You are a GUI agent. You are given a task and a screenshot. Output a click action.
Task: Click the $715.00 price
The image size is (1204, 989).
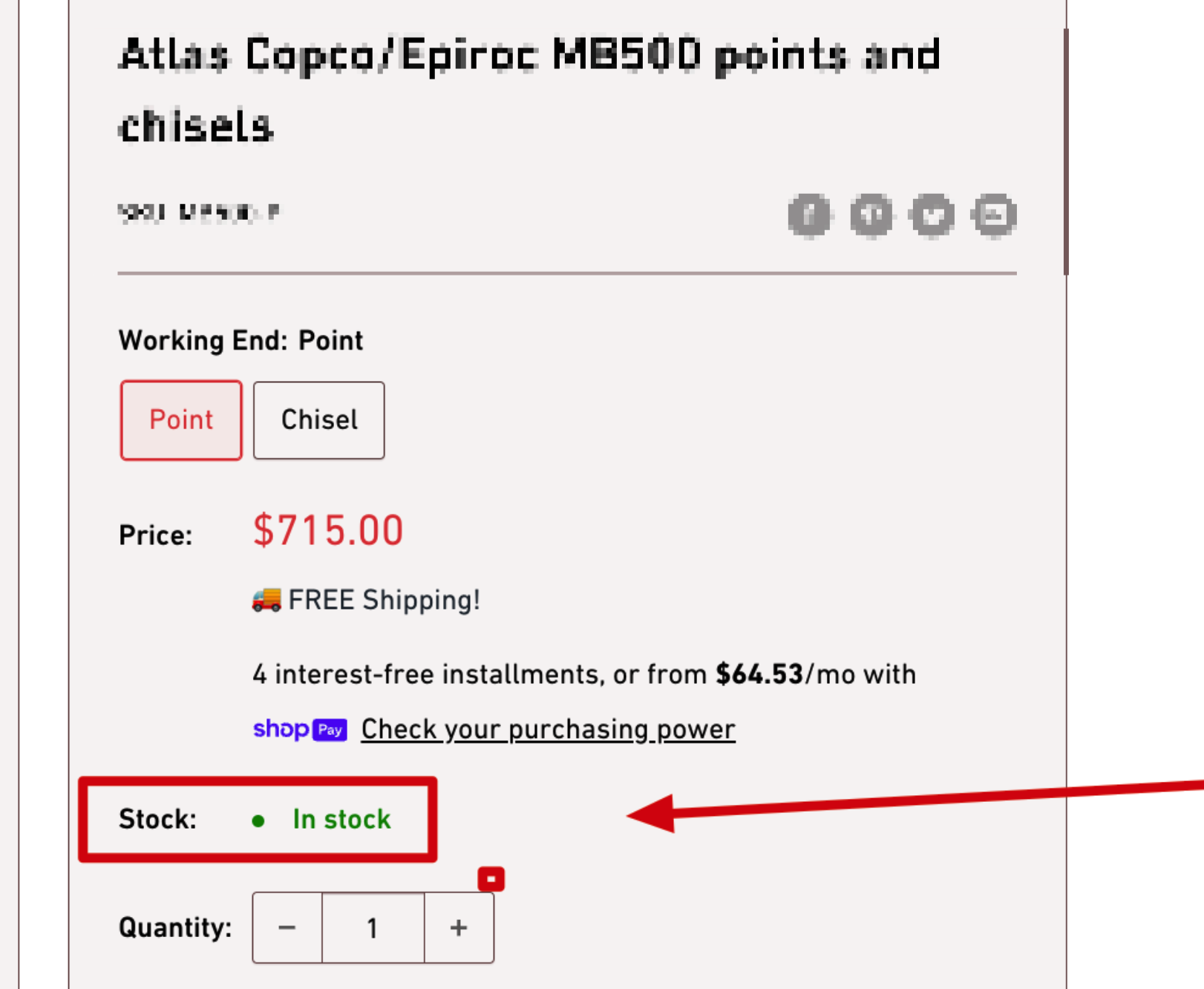click(x=328, y=531)
